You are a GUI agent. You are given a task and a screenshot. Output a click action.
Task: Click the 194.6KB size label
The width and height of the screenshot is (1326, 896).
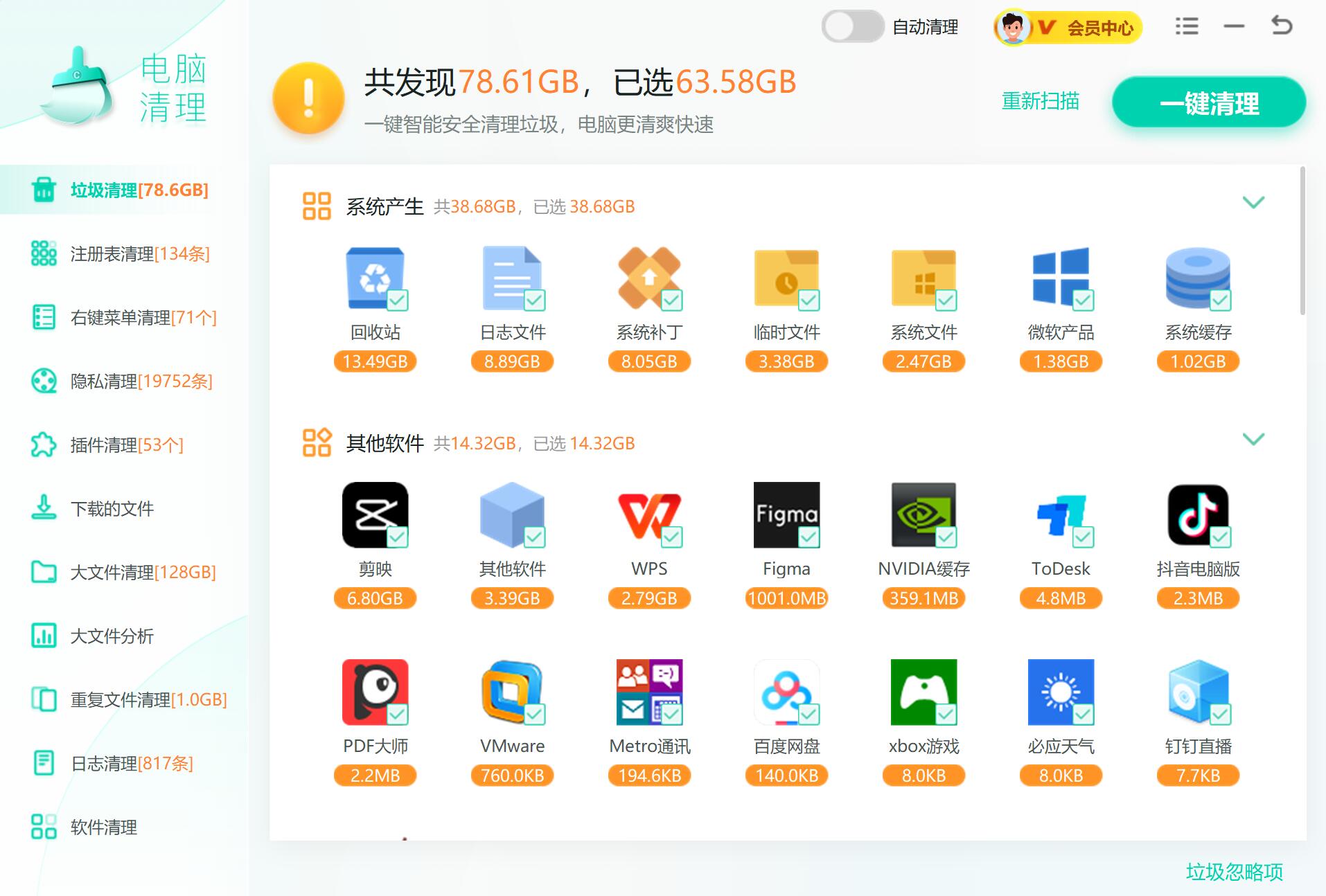649,776
